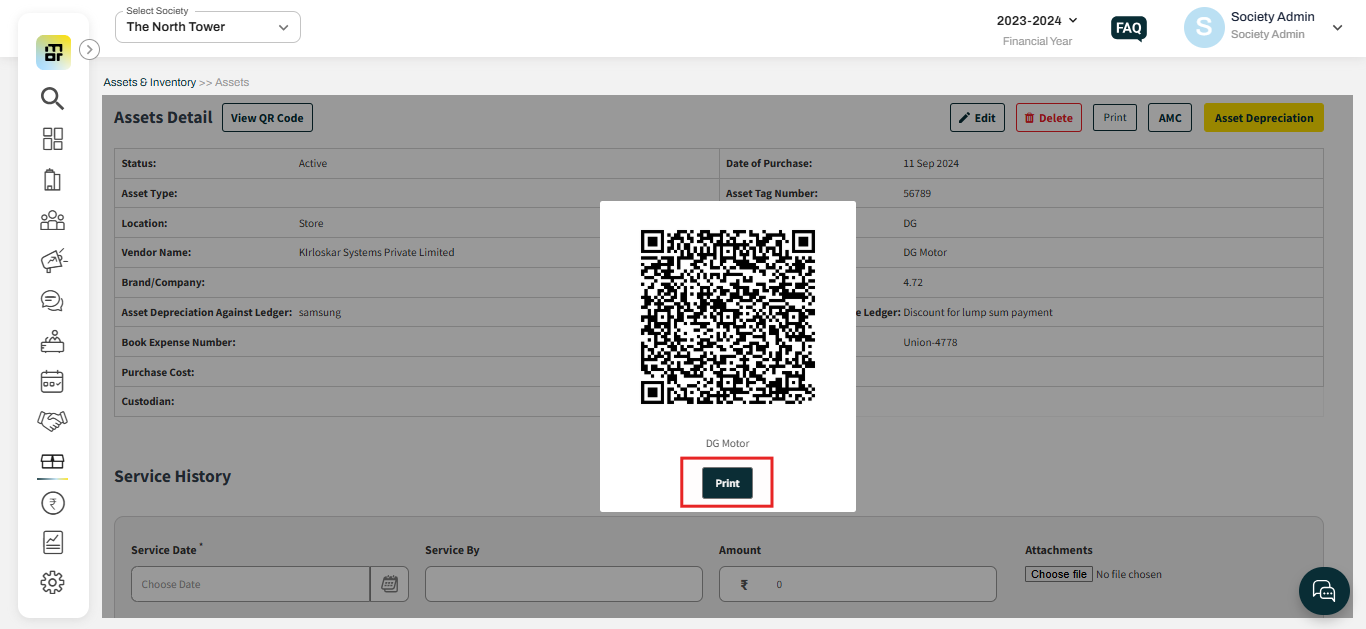The width and height of the screenshot is (1366, 629).
Task: Click the Service Date calendar picker icon
Action: pyautogui.click(x=389, y=584)
